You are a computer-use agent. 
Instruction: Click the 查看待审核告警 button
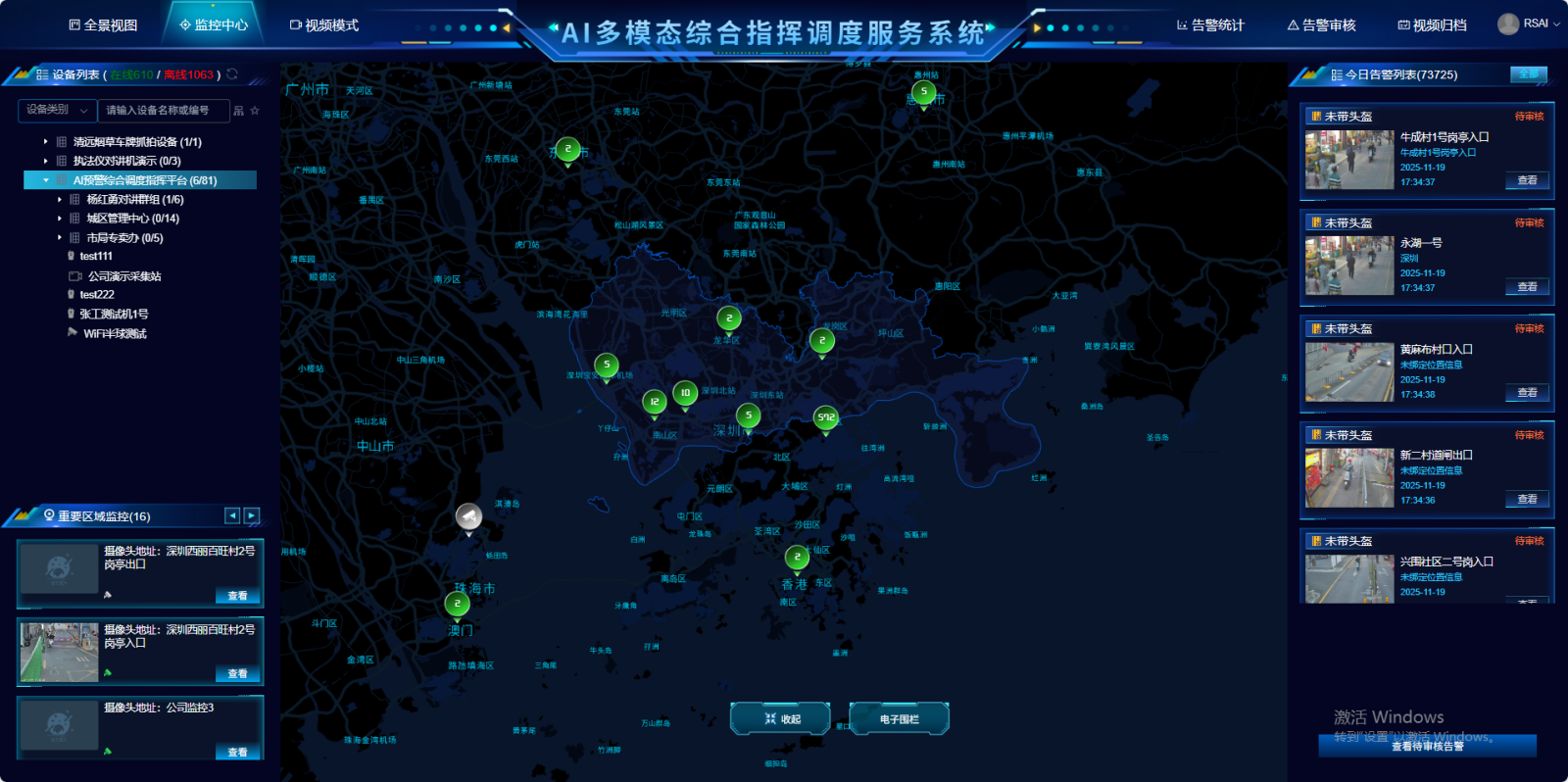(x=1427, y=747)
